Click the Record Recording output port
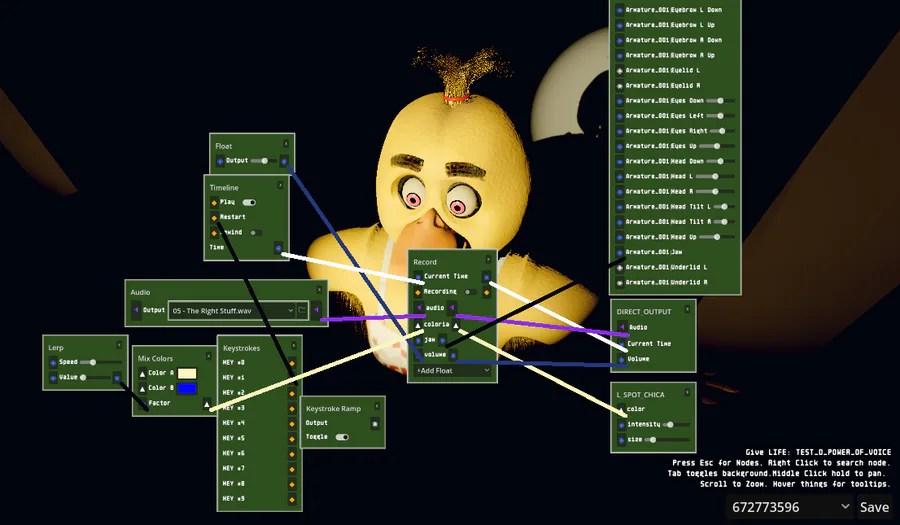900x525 pixels. click(486, 293)
